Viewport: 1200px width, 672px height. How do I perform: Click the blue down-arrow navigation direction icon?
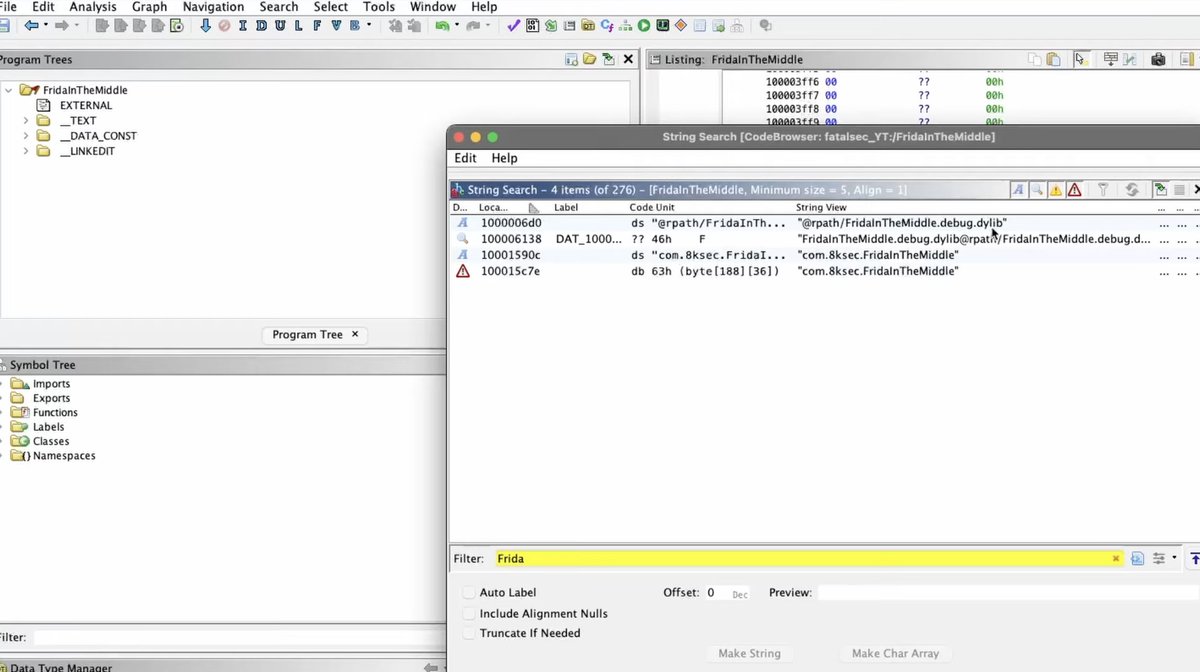click(205, 26)
